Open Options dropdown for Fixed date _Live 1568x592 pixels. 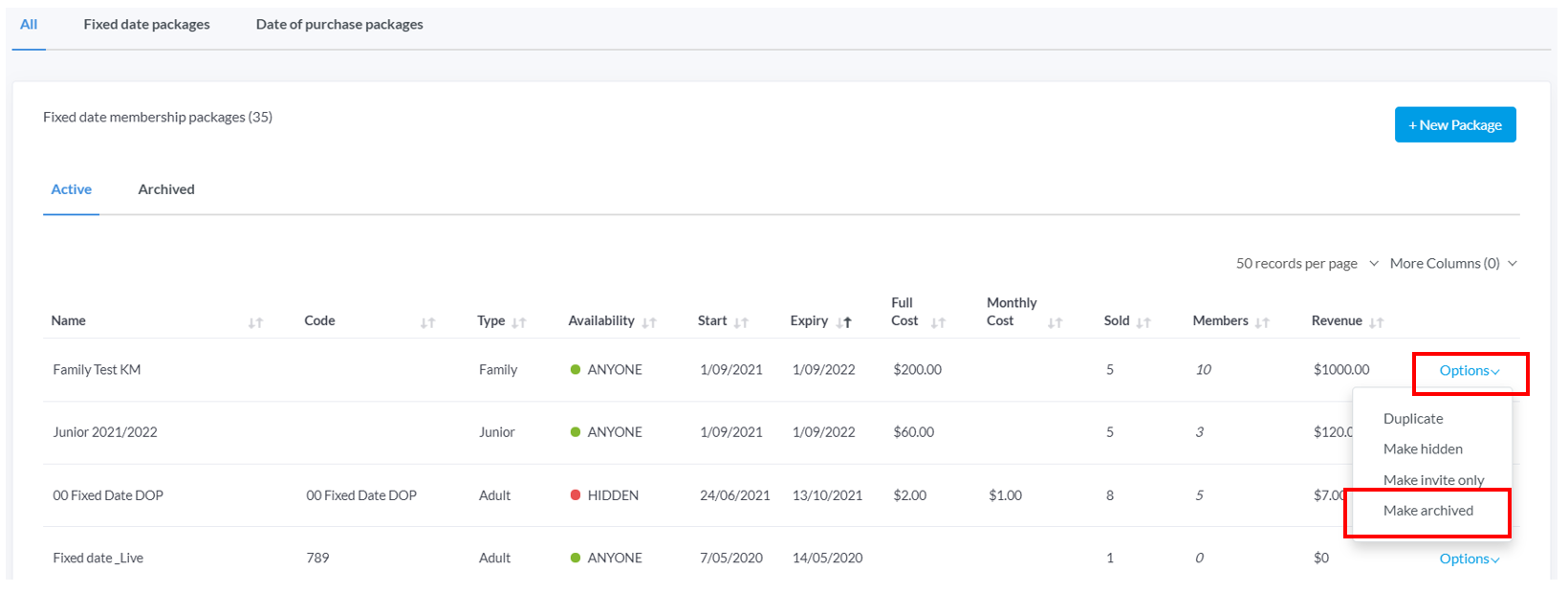(x=1470, y=559)
